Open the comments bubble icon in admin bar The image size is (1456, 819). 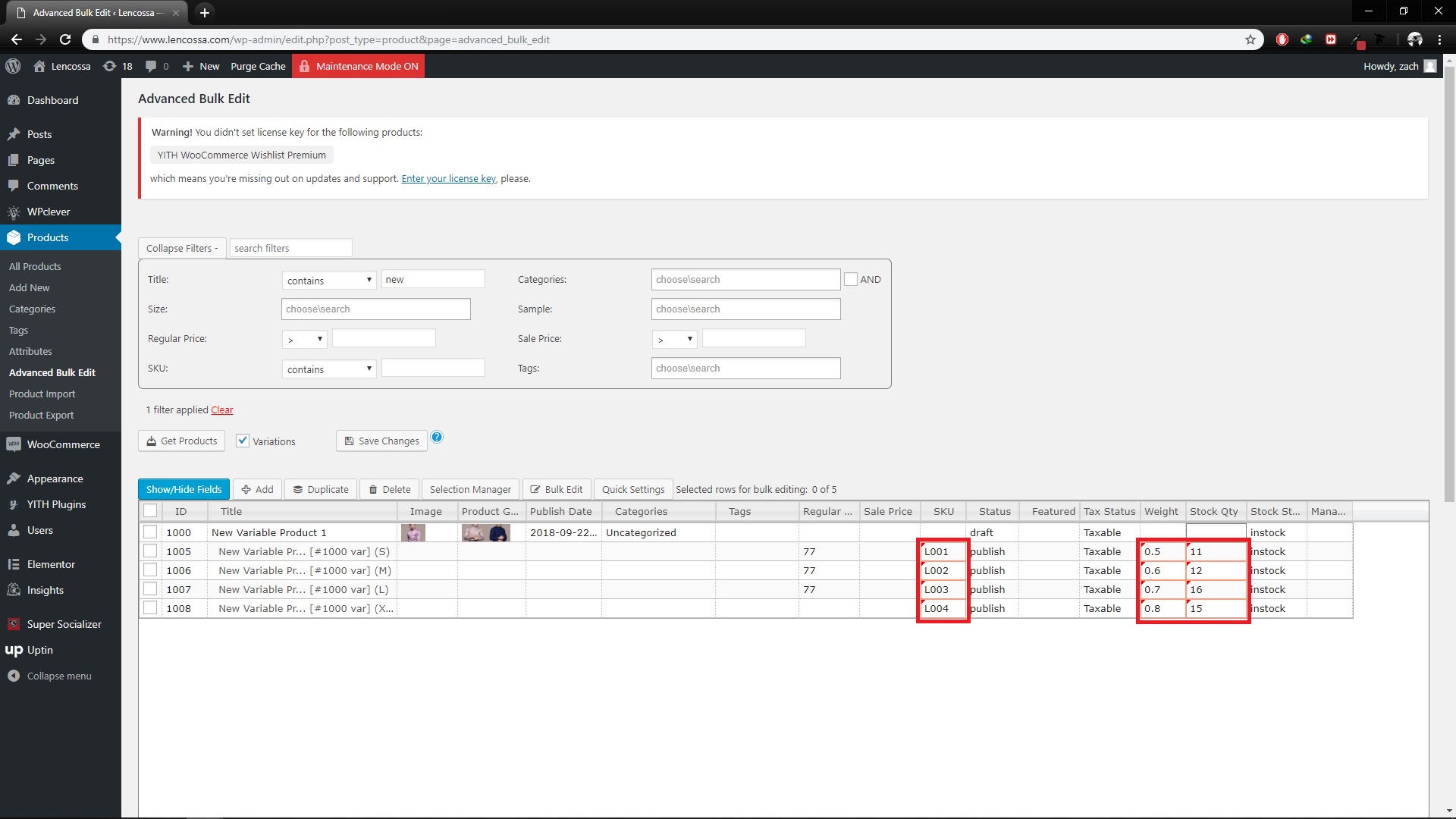pyautogui.click(x=151, y=66)
